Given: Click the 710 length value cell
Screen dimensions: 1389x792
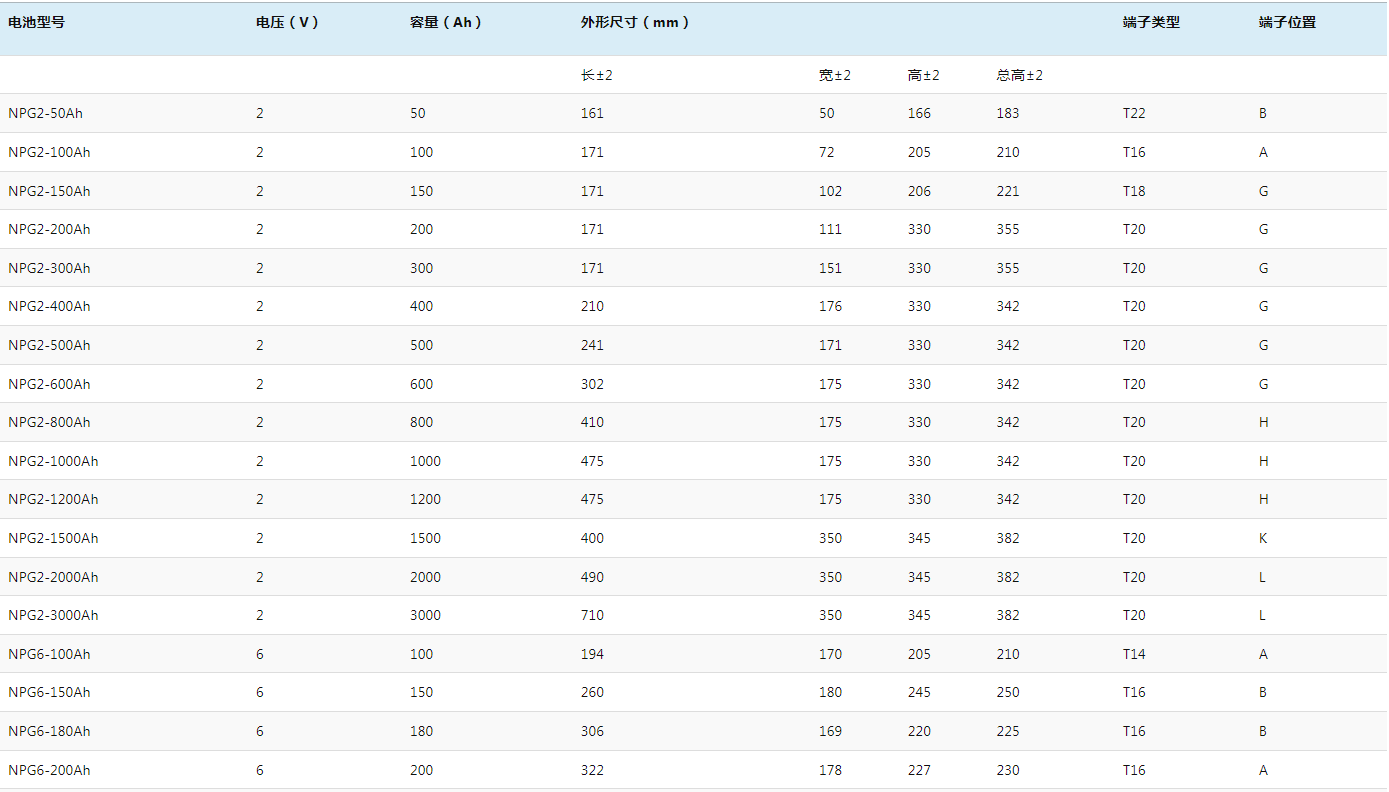Looking at the screenshot, I should point(592,615).
